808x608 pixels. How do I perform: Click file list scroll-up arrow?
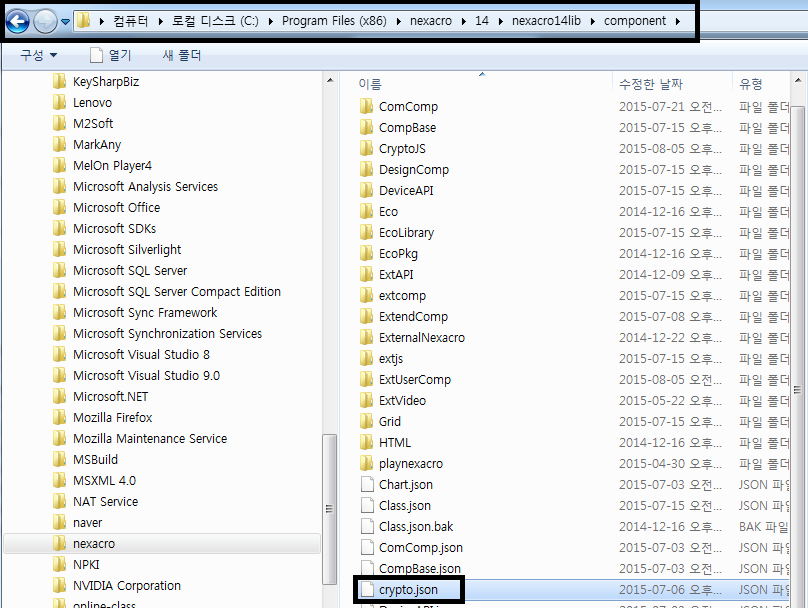pyautogui.click(x=798, y=80)
